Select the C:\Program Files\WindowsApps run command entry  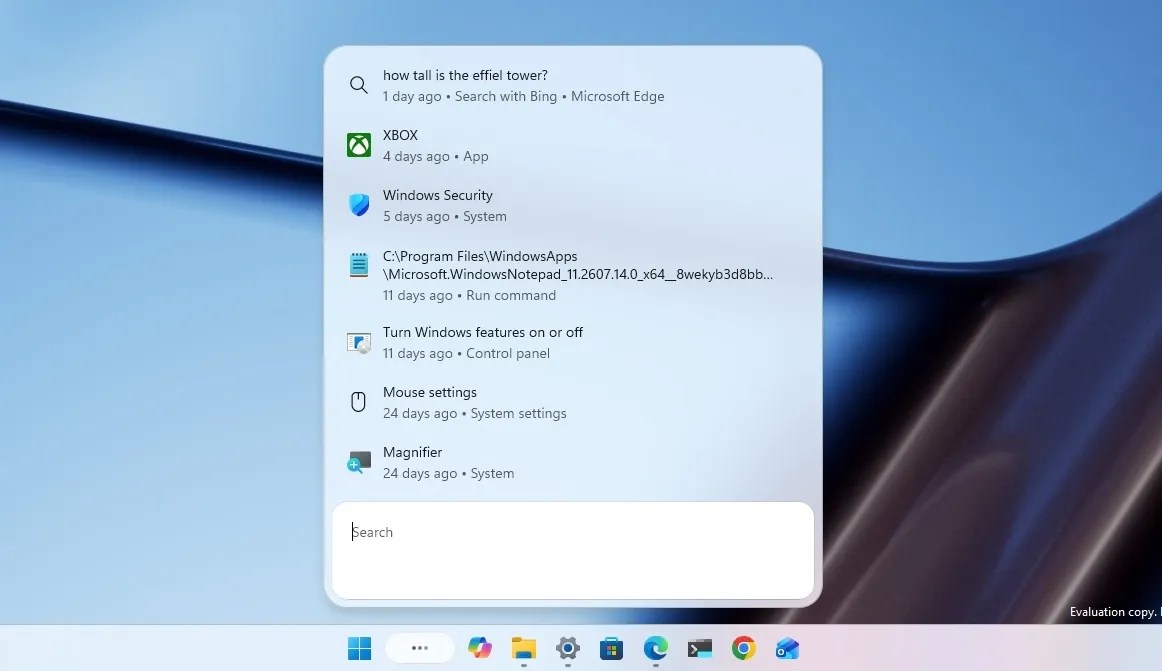(x=577, y=265)
